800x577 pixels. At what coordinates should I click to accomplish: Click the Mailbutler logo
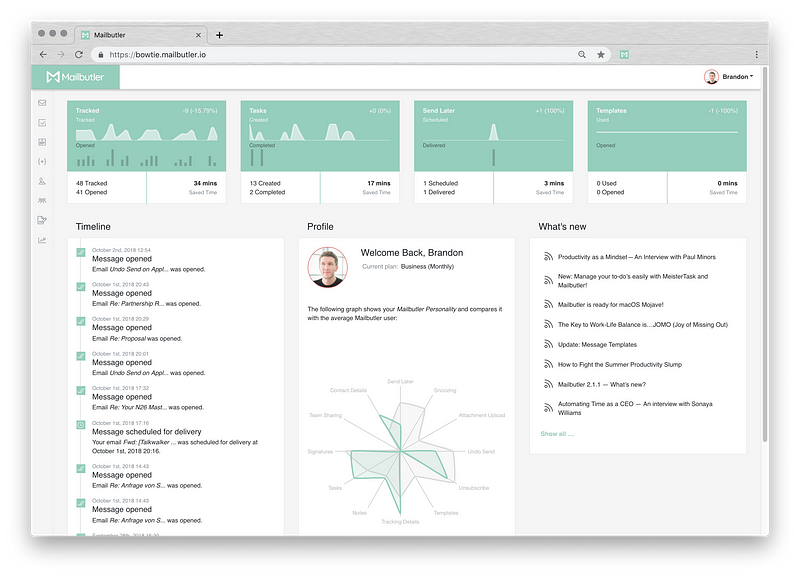tap(76, 77)
